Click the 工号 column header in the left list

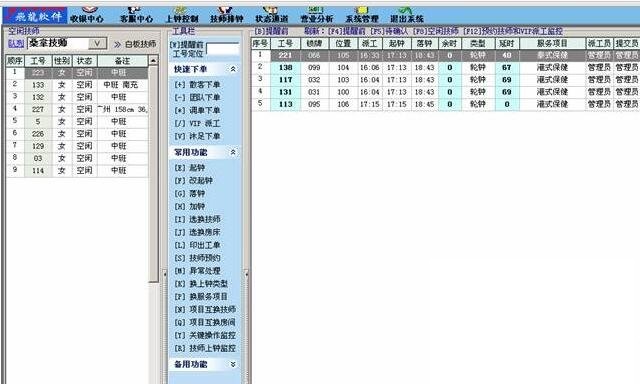(38, 61)
